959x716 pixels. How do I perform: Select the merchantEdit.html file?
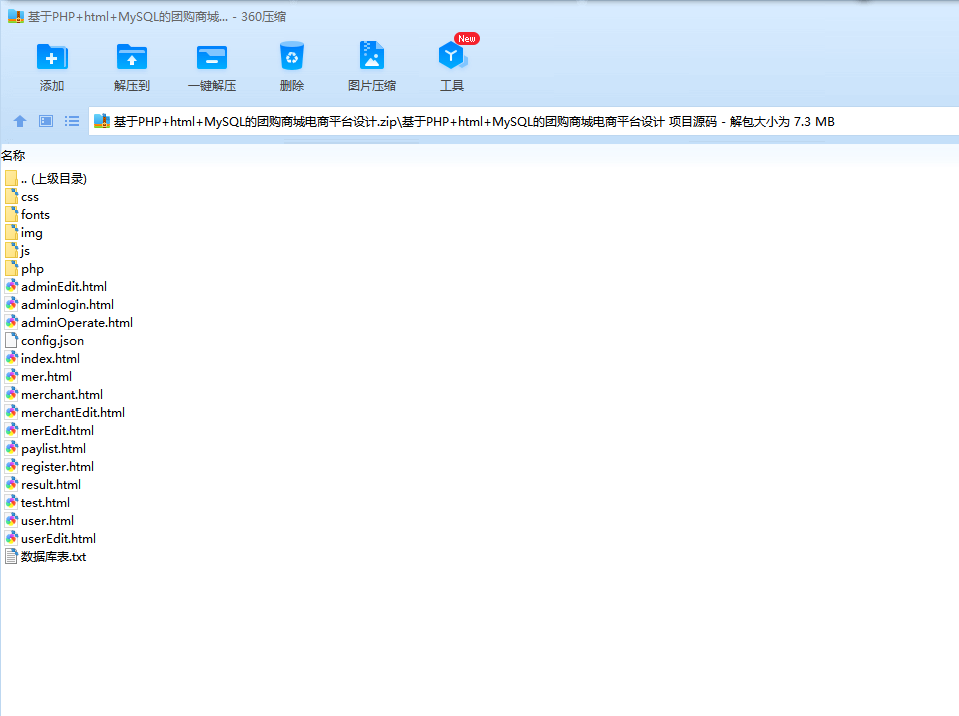[x=65, y=413]
